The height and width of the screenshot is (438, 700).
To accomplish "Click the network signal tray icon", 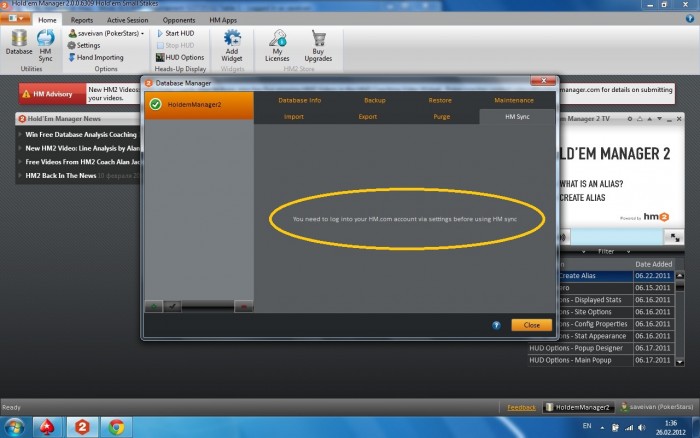I will tap(629, 428).
